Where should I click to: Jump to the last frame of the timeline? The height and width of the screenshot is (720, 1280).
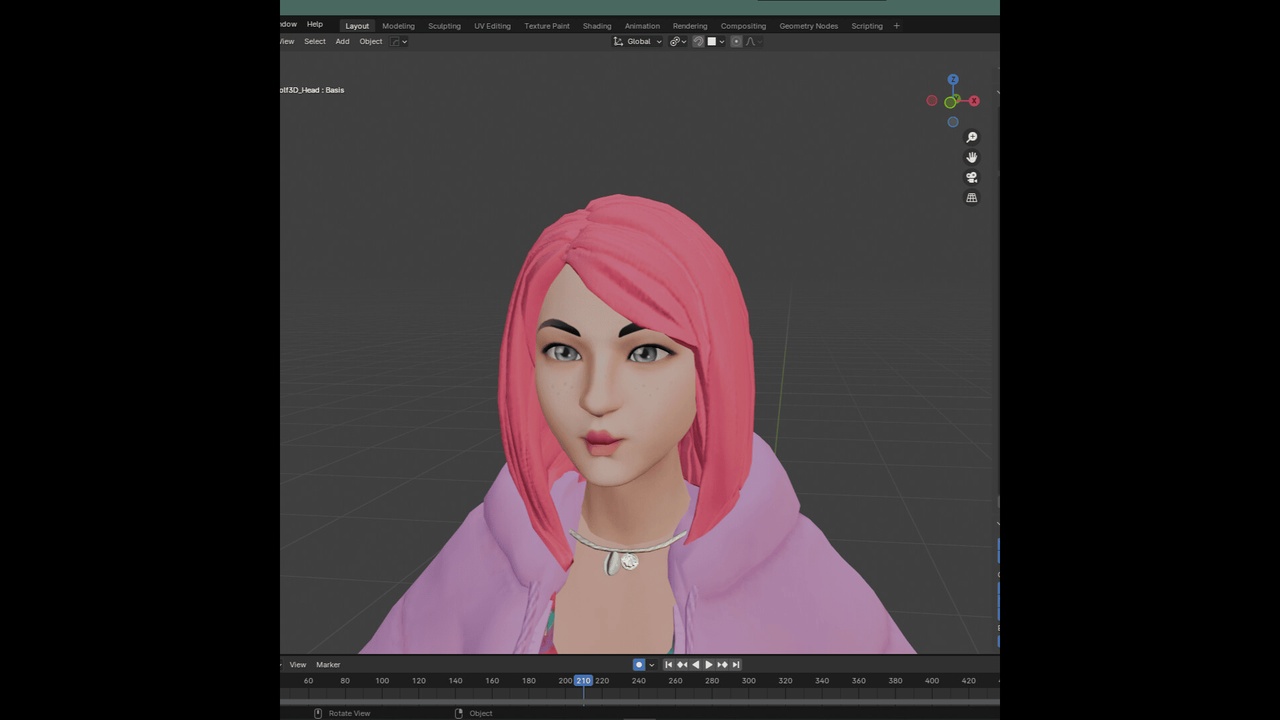(x=736, y=665)
